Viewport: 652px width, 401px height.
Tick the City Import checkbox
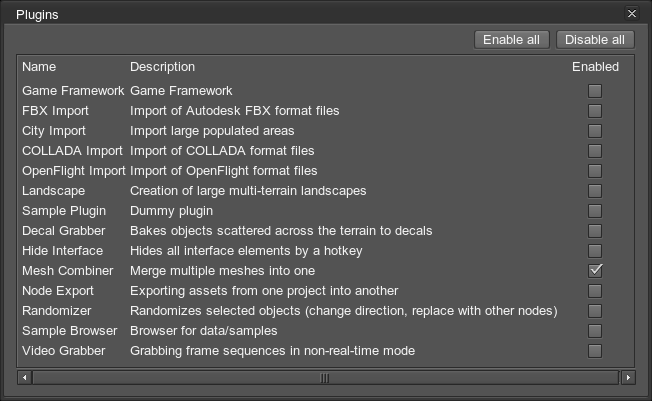pos(595,131)
